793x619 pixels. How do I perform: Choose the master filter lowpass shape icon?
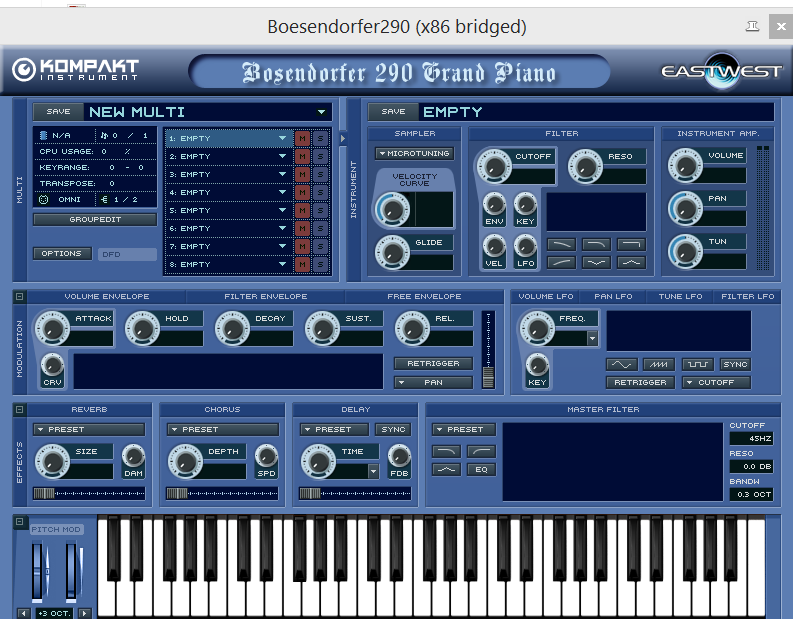coord(446,451)
